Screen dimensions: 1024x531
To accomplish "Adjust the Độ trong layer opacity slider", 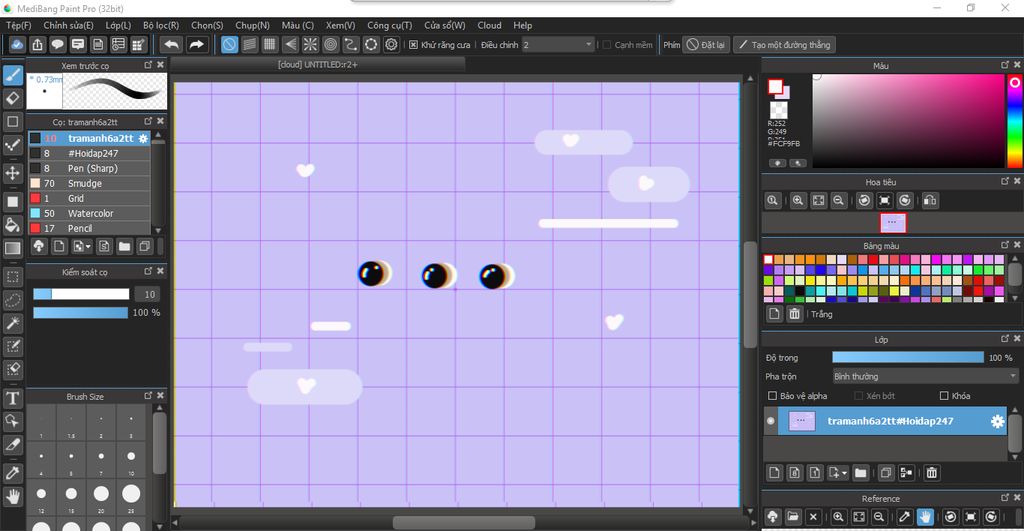I will (908, 357).
